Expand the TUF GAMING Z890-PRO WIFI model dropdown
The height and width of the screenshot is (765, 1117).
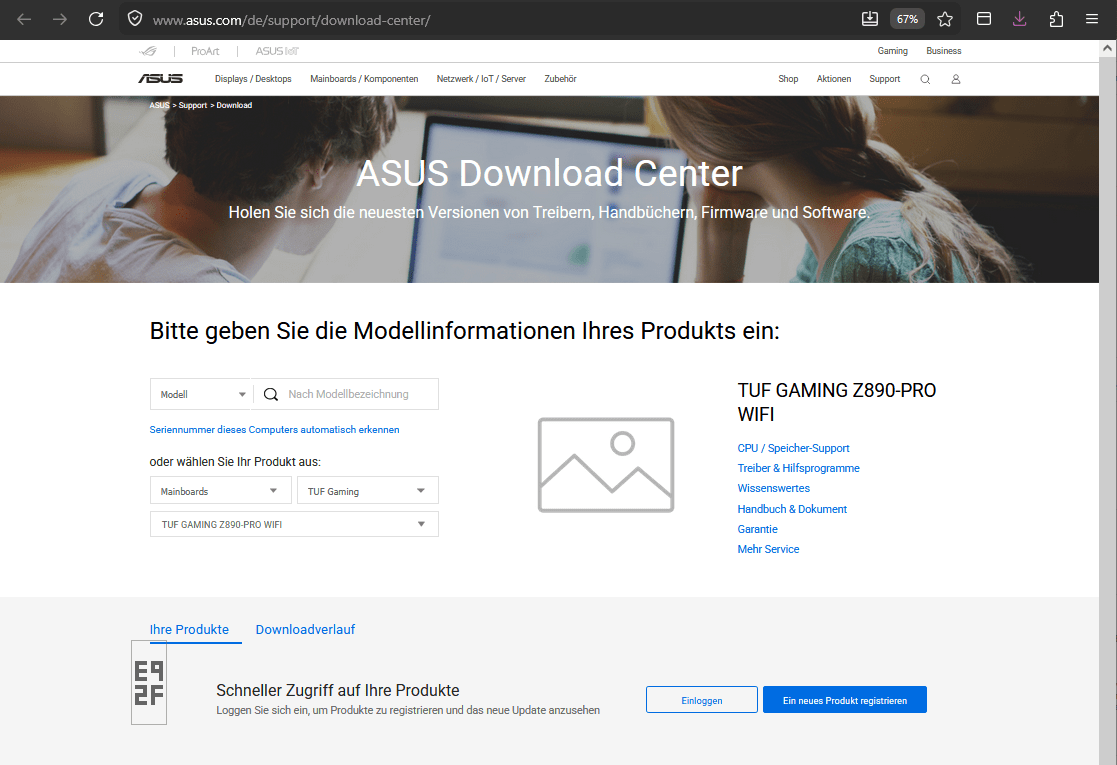[294, 524]
